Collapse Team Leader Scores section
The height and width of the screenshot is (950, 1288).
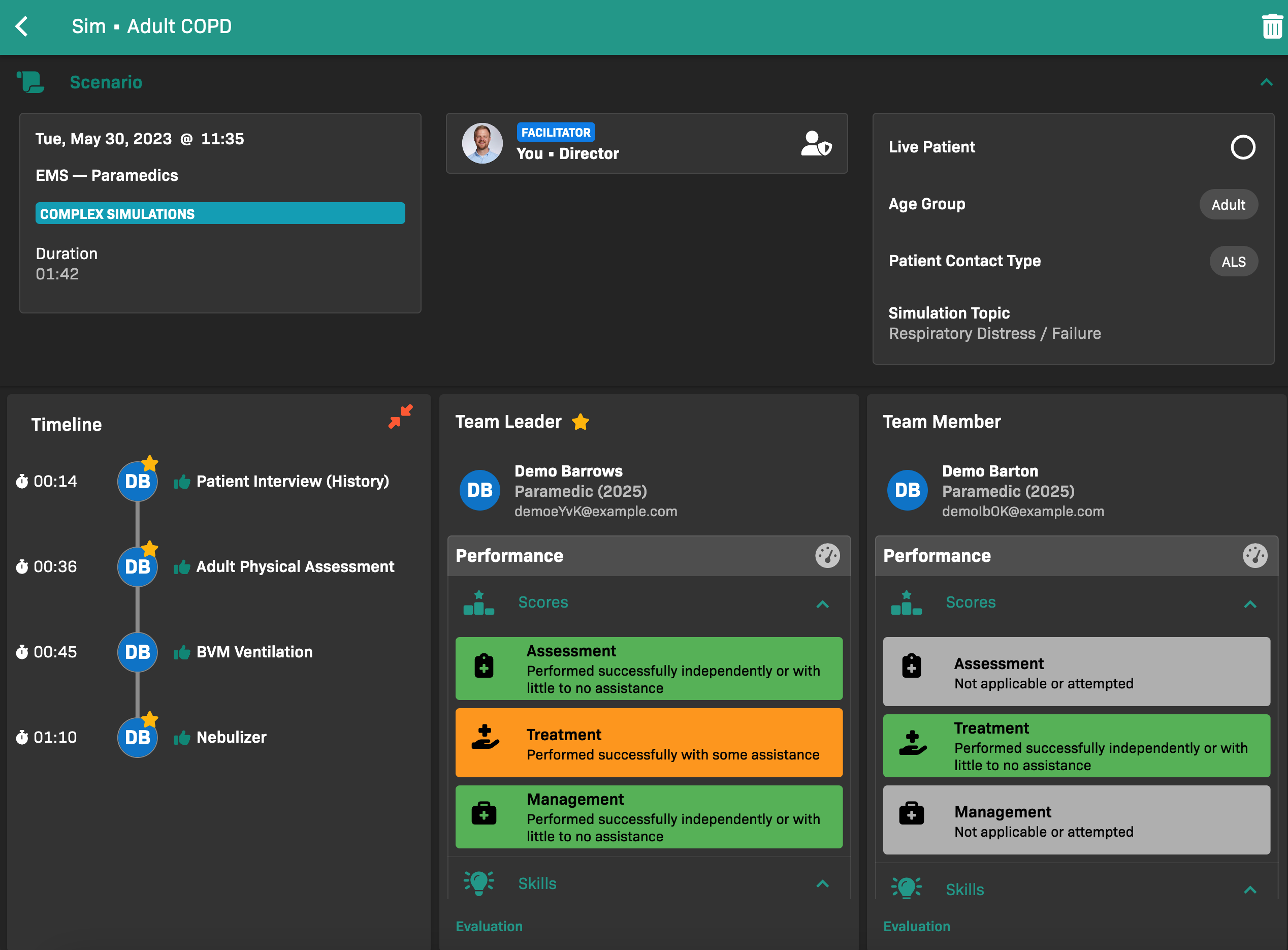[x=822, y=604]
